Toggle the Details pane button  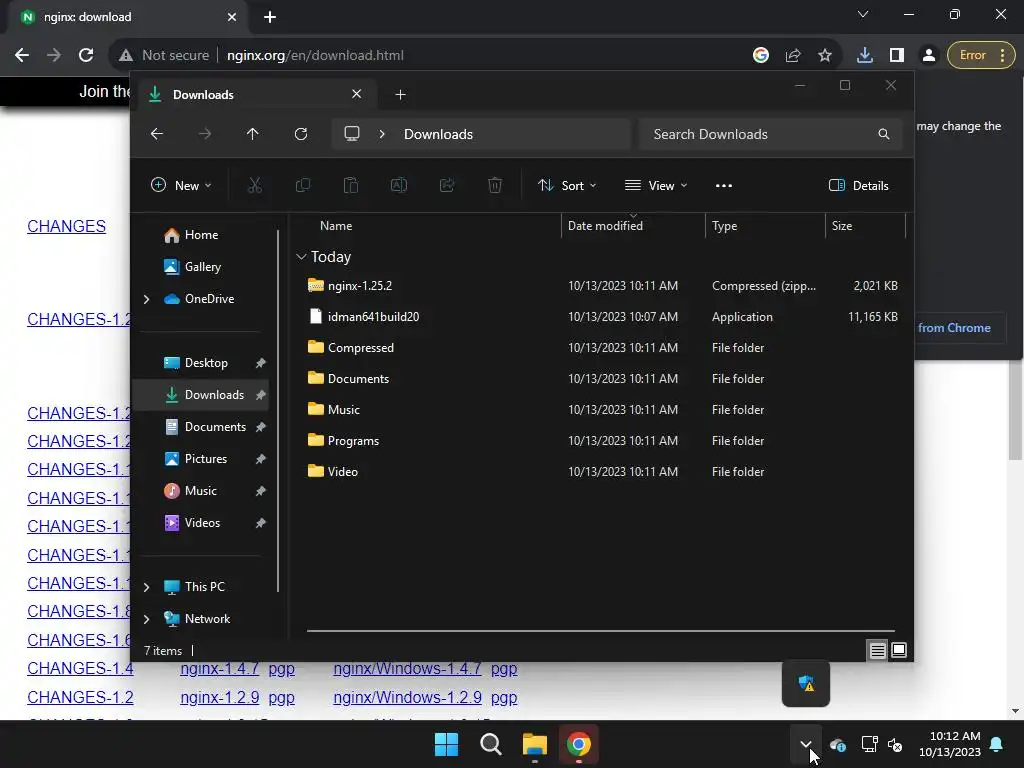tap(858, 185)
